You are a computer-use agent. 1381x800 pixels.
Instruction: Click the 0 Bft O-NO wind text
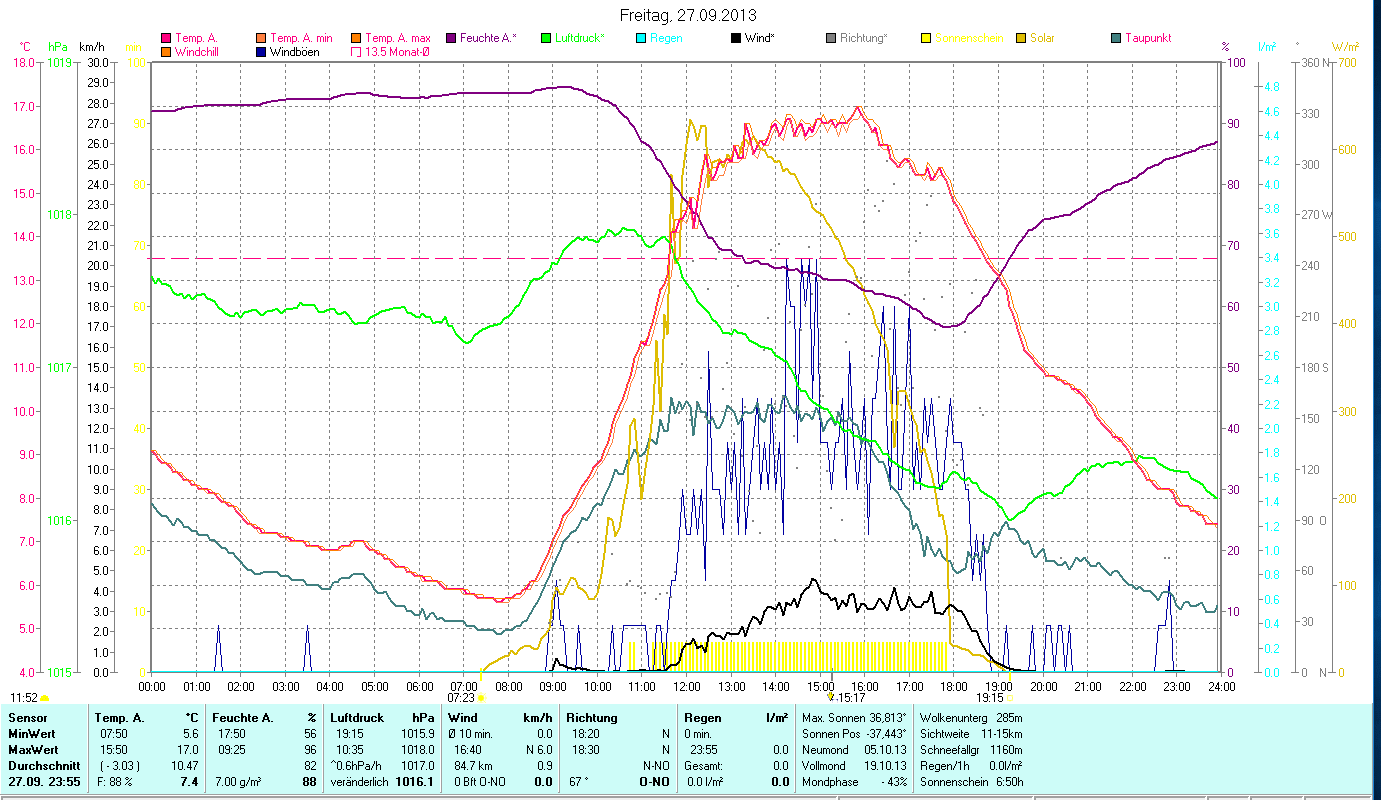(x=482, y=781)
